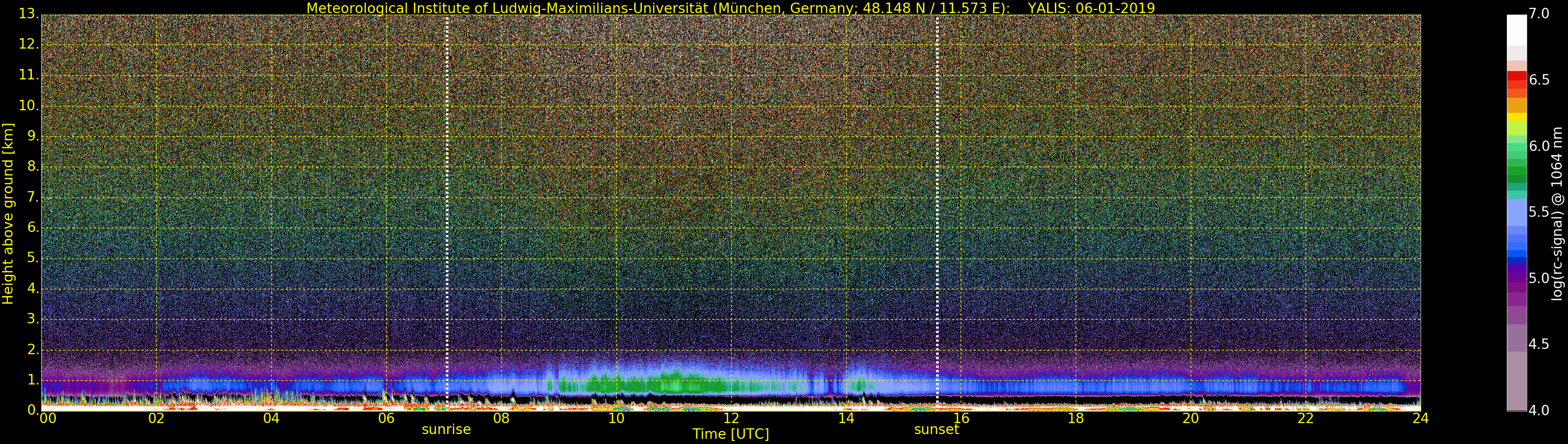Click the "8." tick on the height axis

[32, 166]
